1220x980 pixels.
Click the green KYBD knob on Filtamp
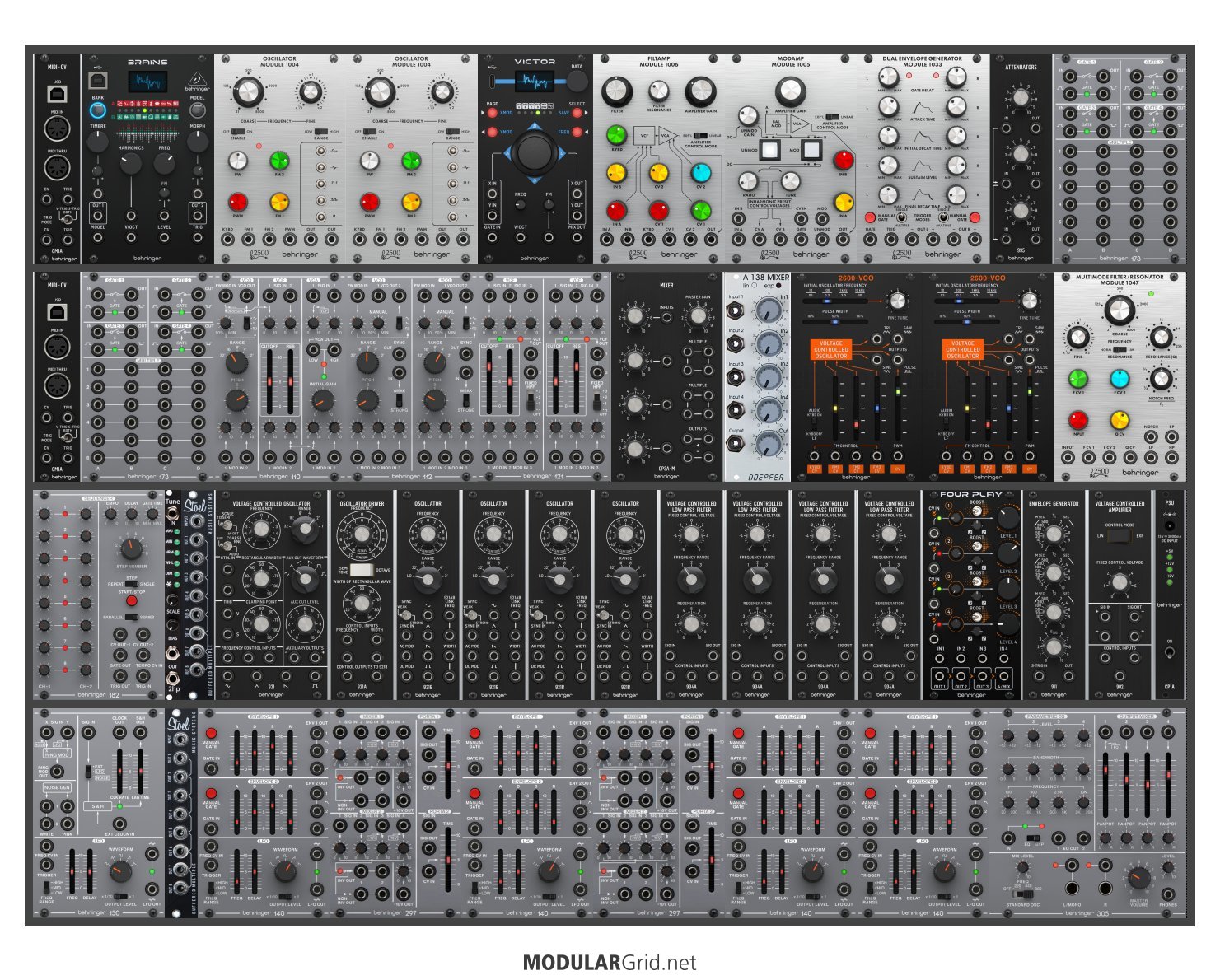pyautogui.click(x=616, y=134)
